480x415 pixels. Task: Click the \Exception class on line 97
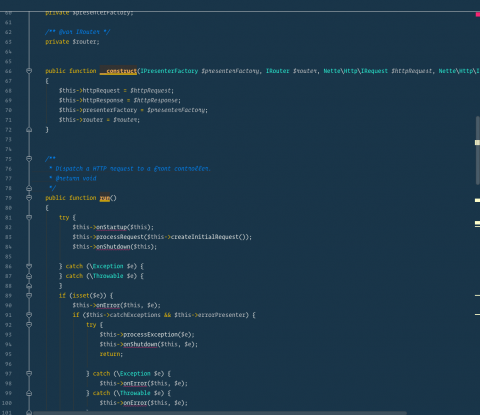tap(134, 373)
